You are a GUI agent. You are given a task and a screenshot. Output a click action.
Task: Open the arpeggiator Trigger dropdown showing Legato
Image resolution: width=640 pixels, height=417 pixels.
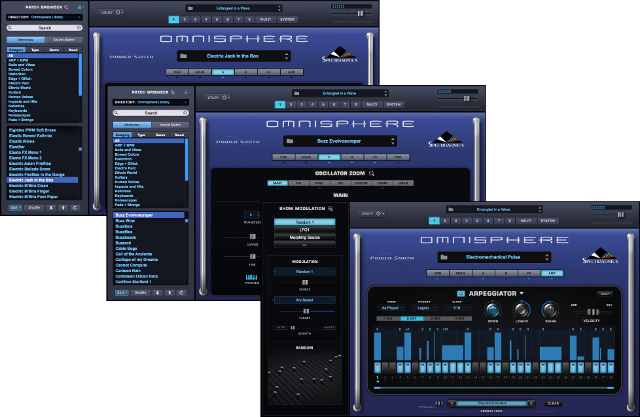[424, 308]
